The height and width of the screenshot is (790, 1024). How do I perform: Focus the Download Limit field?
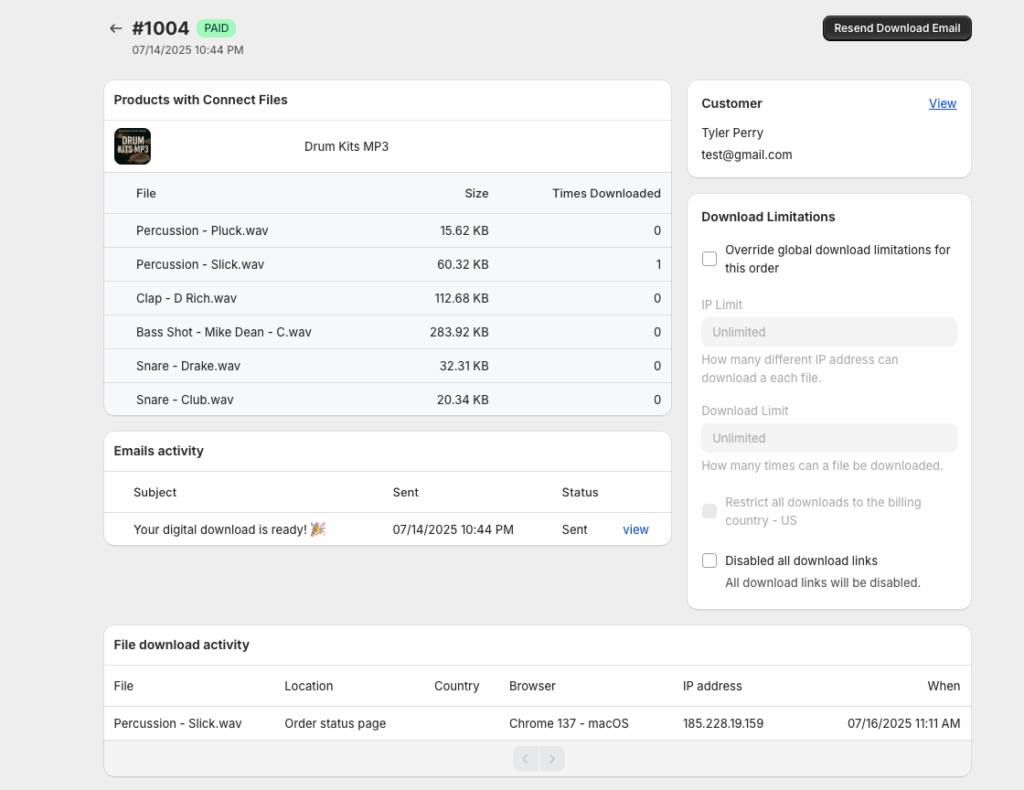829,438
